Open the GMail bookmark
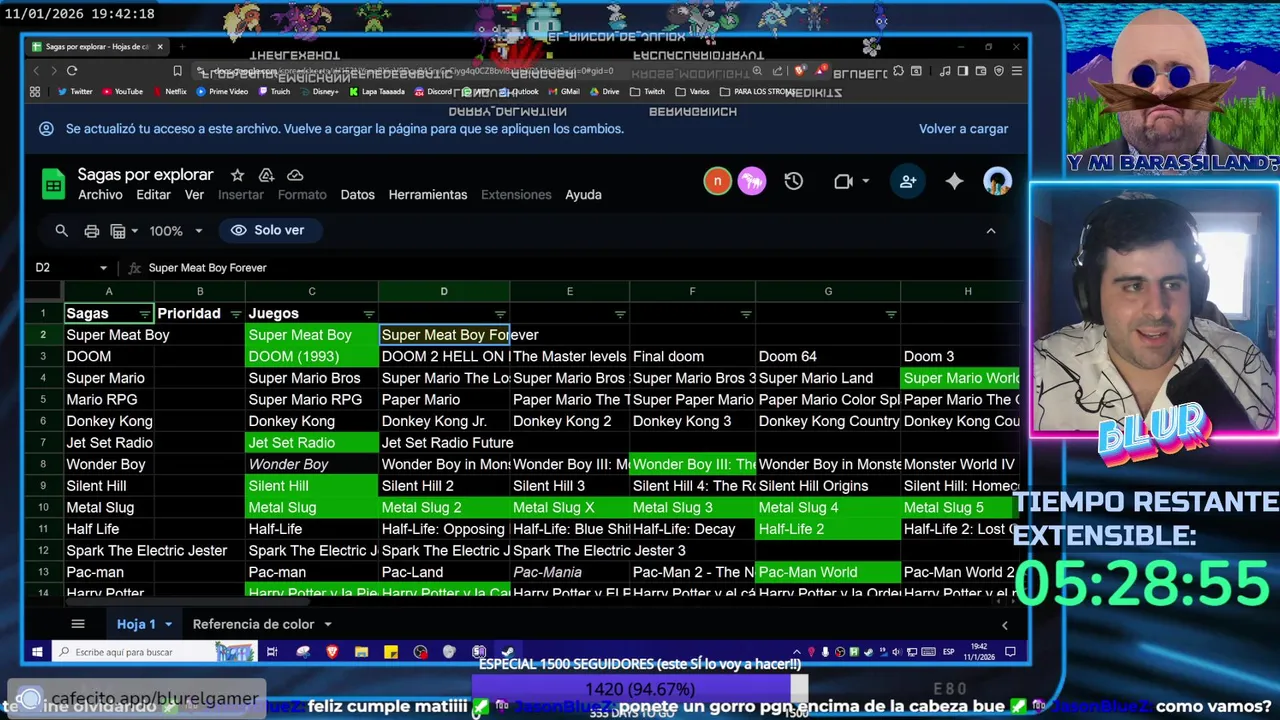The height and width of the screenshot is (720, 1280). point(563,91)
